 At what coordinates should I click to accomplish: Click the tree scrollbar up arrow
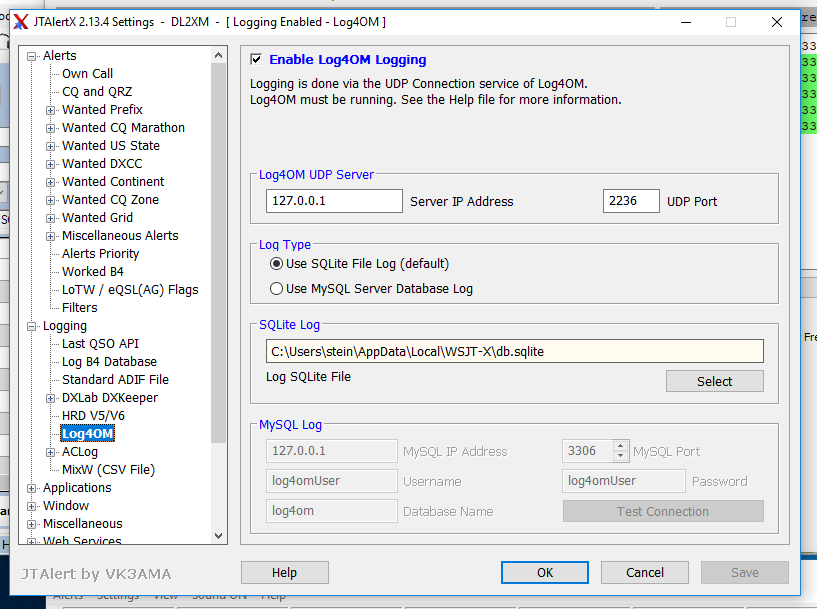click(x=218, y=55)
